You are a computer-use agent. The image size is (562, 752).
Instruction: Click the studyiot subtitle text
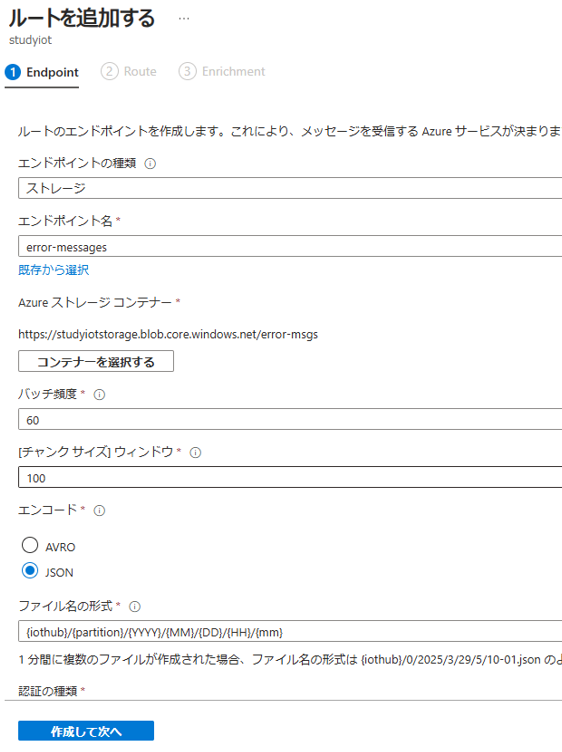[x=30, y=40]
